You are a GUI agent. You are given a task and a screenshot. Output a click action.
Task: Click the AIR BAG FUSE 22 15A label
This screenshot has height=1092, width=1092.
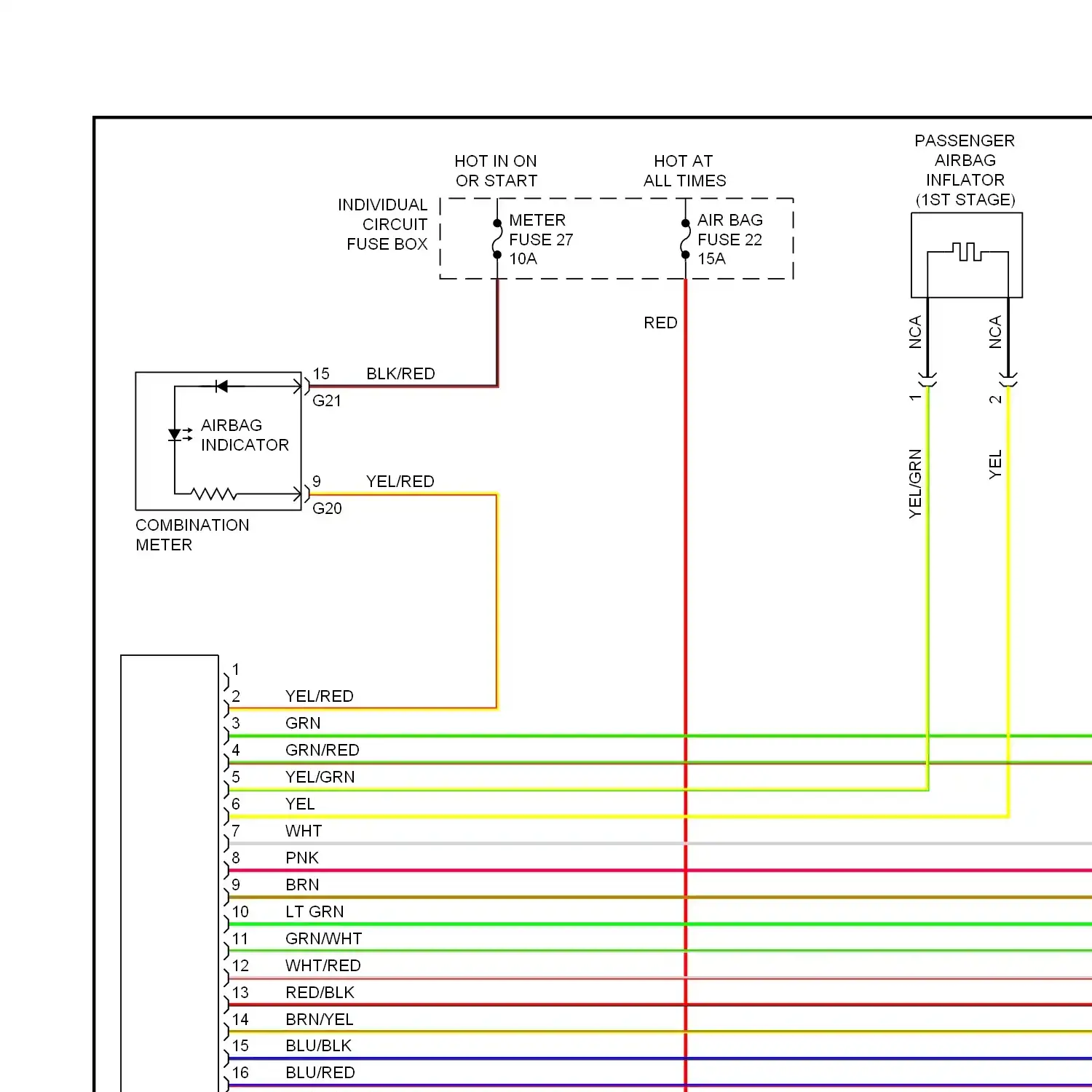(730, 240)
